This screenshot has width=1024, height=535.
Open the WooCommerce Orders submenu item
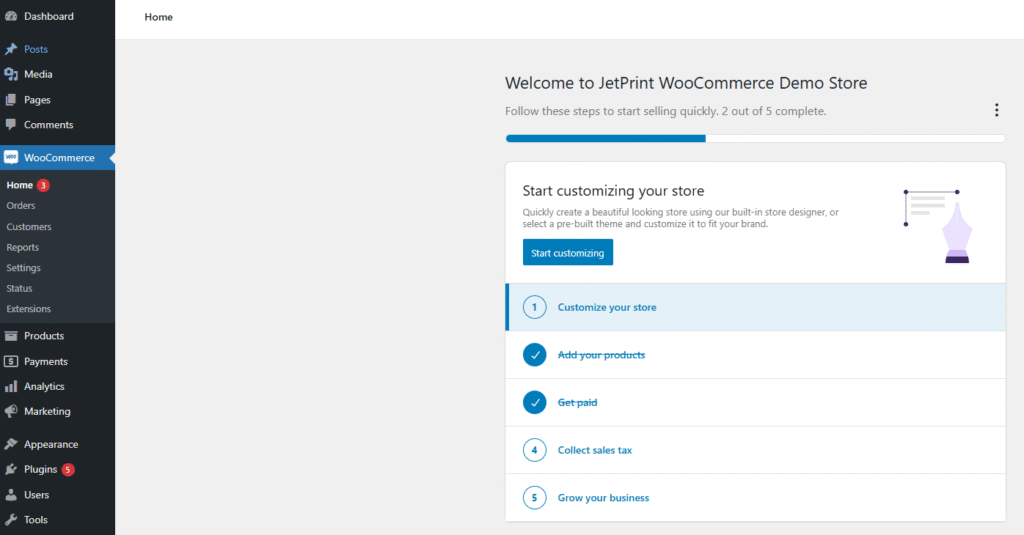[x=21, y=206]
